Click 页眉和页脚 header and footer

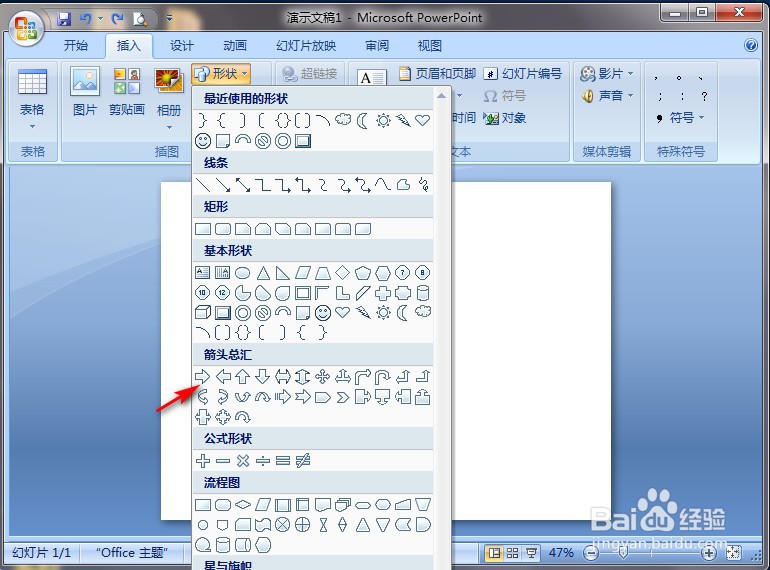click(x=437, y=74)
